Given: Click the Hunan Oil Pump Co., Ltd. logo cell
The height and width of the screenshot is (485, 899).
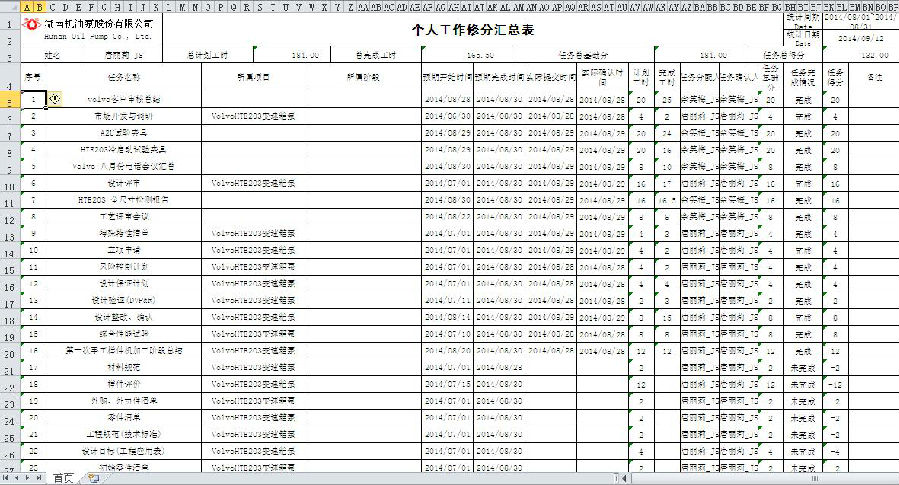Looking at the screenshot, I should pos(91,29).
